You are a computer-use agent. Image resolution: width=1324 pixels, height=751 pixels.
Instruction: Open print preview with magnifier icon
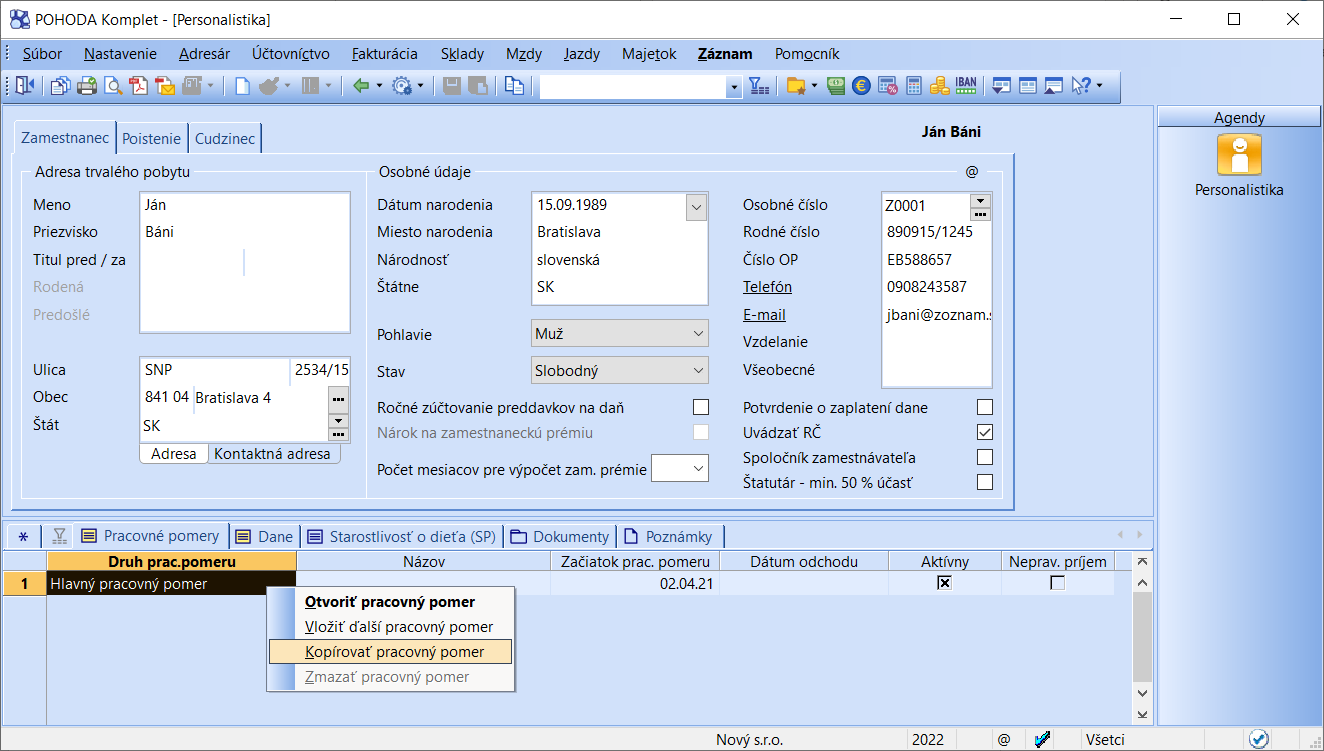click(x=113, y=86)
